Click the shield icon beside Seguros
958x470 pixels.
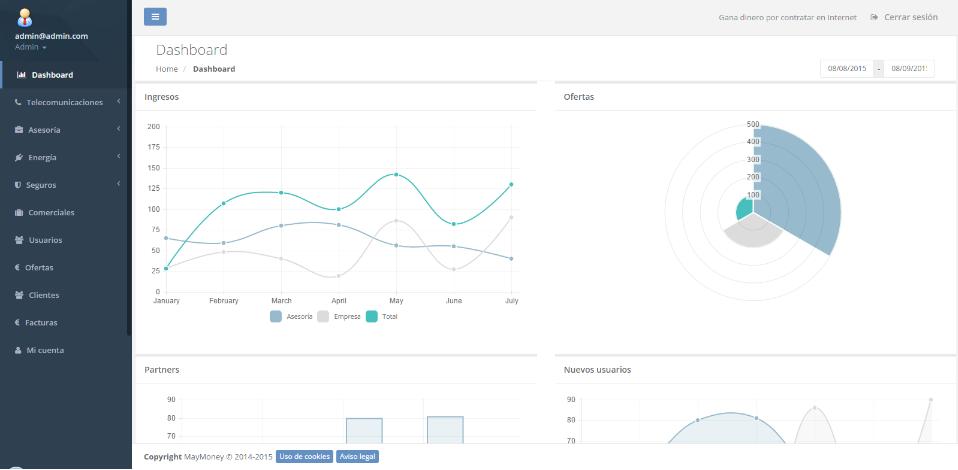pyautogui.click(x=18, y=185)
